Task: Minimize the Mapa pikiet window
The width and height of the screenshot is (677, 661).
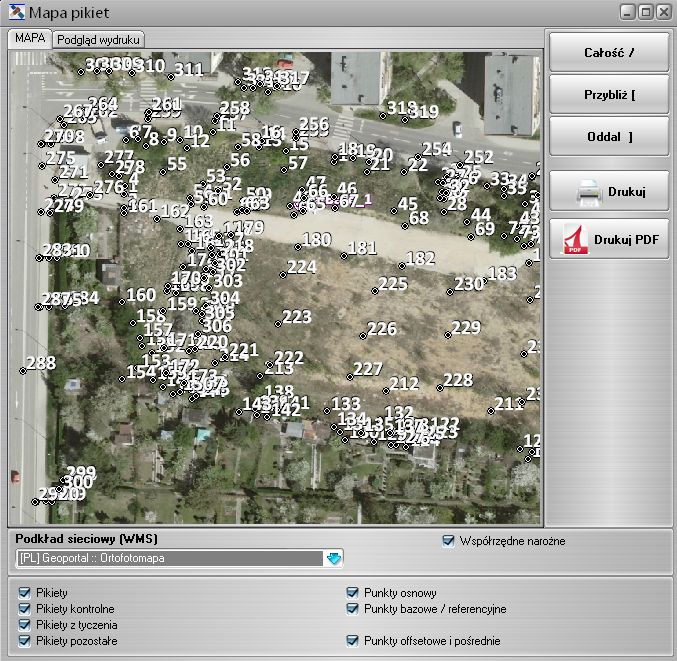Action: (627, 12)
